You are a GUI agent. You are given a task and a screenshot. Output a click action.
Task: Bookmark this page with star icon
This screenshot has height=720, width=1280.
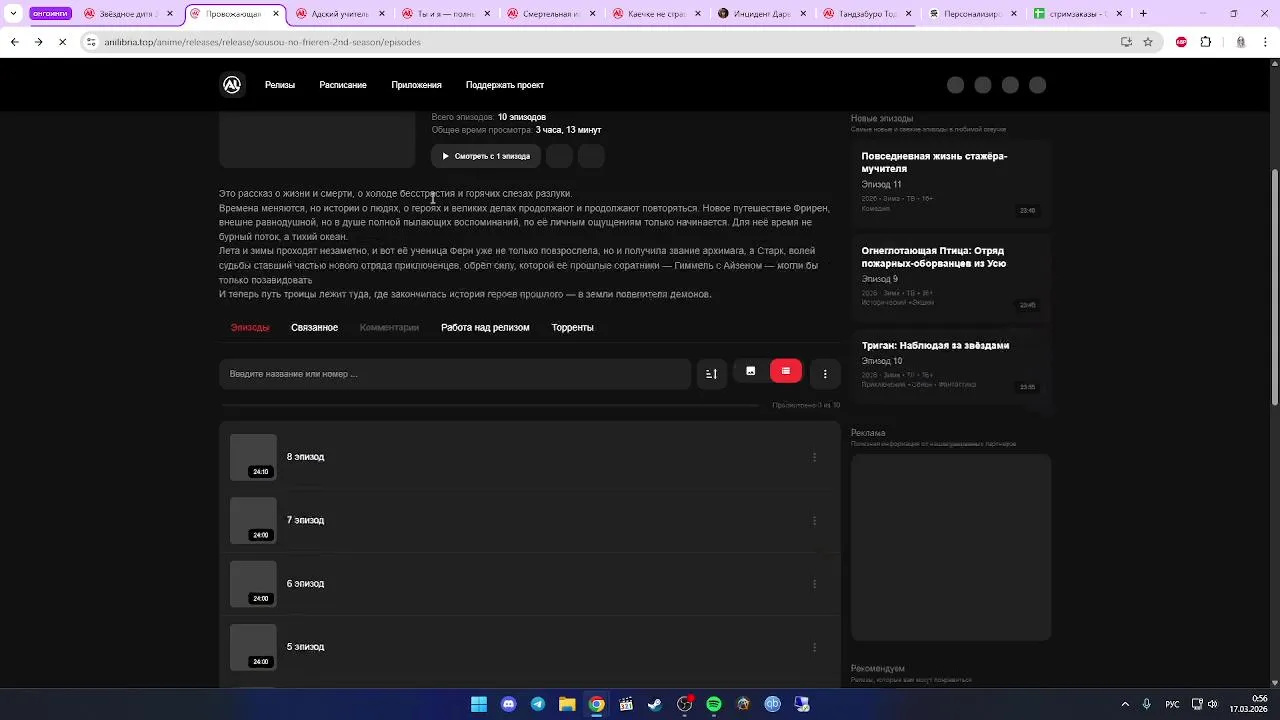coord(1148,42)
